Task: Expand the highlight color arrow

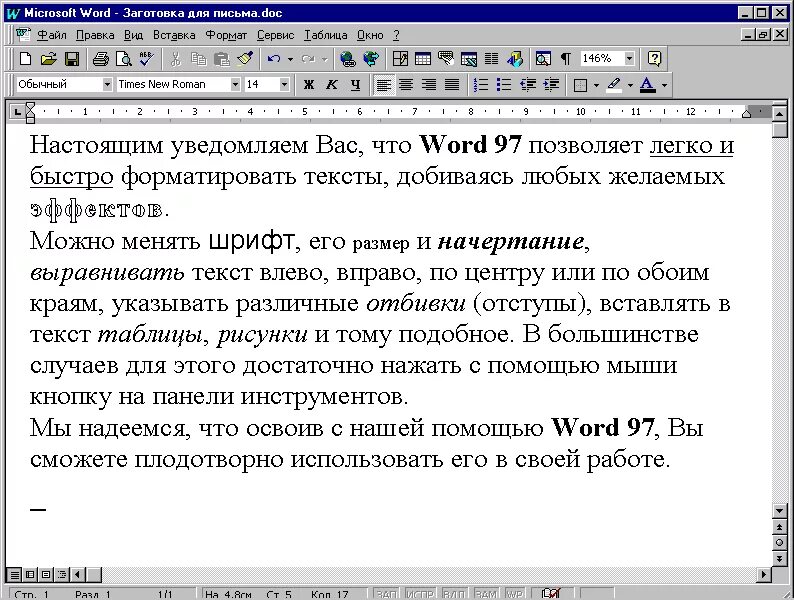Action: [x=630, y=85]
